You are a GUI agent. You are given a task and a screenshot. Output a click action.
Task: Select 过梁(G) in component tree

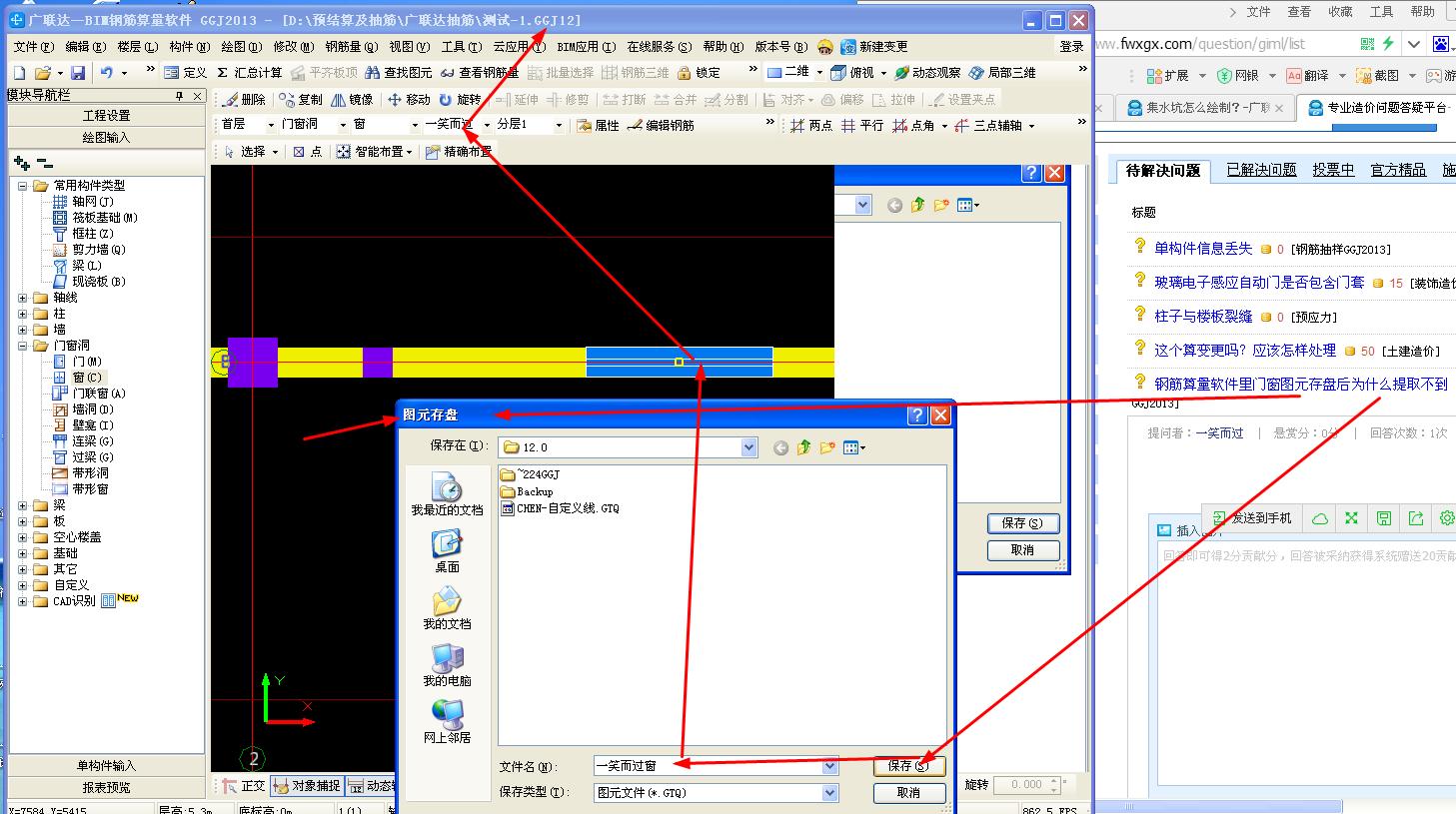(92, 457)
